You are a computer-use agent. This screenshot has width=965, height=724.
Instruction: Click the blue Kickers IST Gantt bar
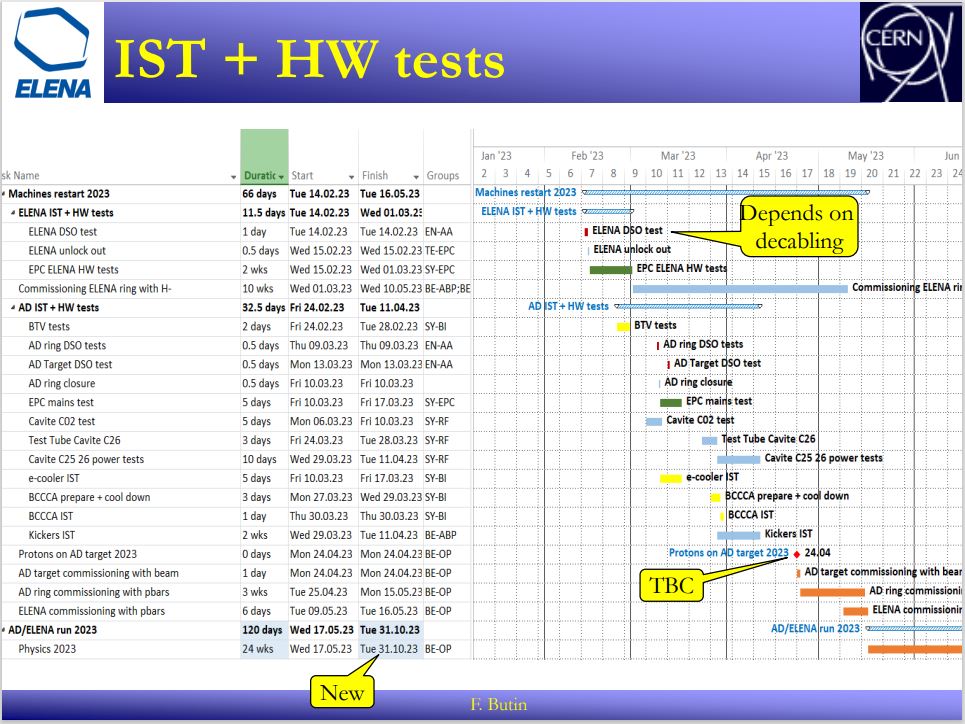(739, 536)
